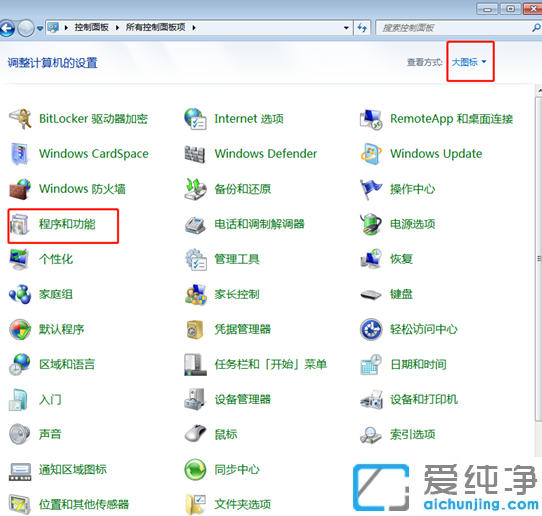542x516 pixels.
Task: Open the 文件夹选项 folder icon
Action: [x=196, y=505]
